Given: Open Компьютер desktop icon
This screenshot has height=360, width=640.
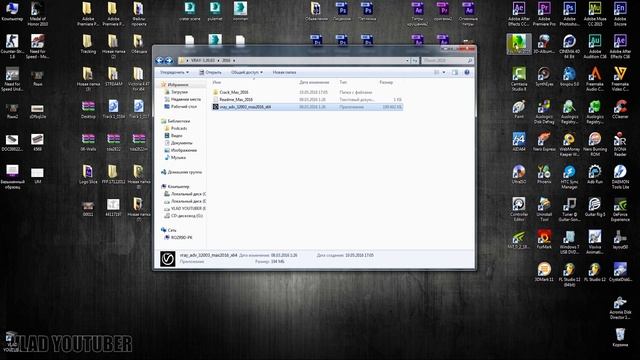Looking at the screenshot, I should point(12,11).
